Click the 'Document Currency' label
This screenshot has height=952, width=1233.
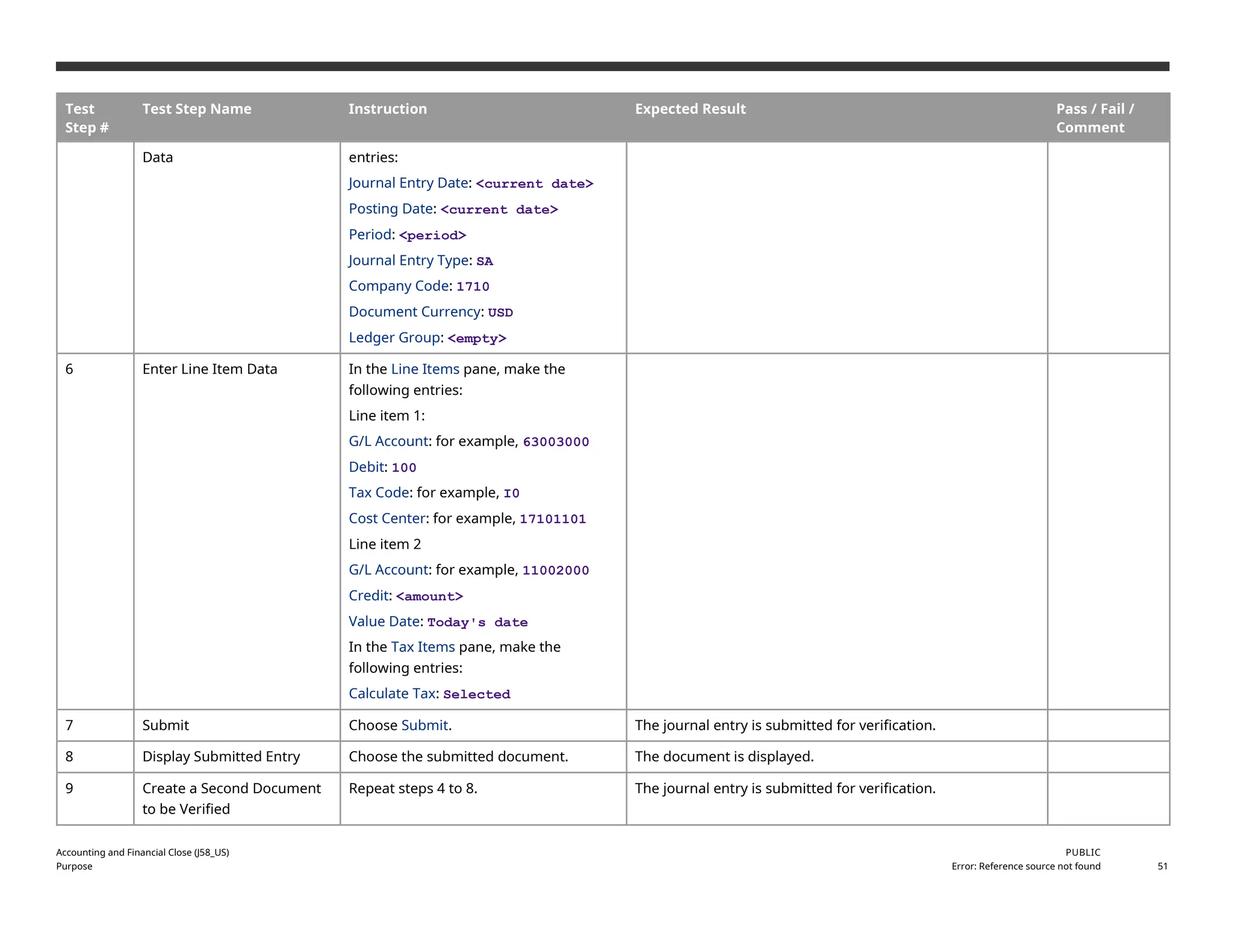(414, 312)
